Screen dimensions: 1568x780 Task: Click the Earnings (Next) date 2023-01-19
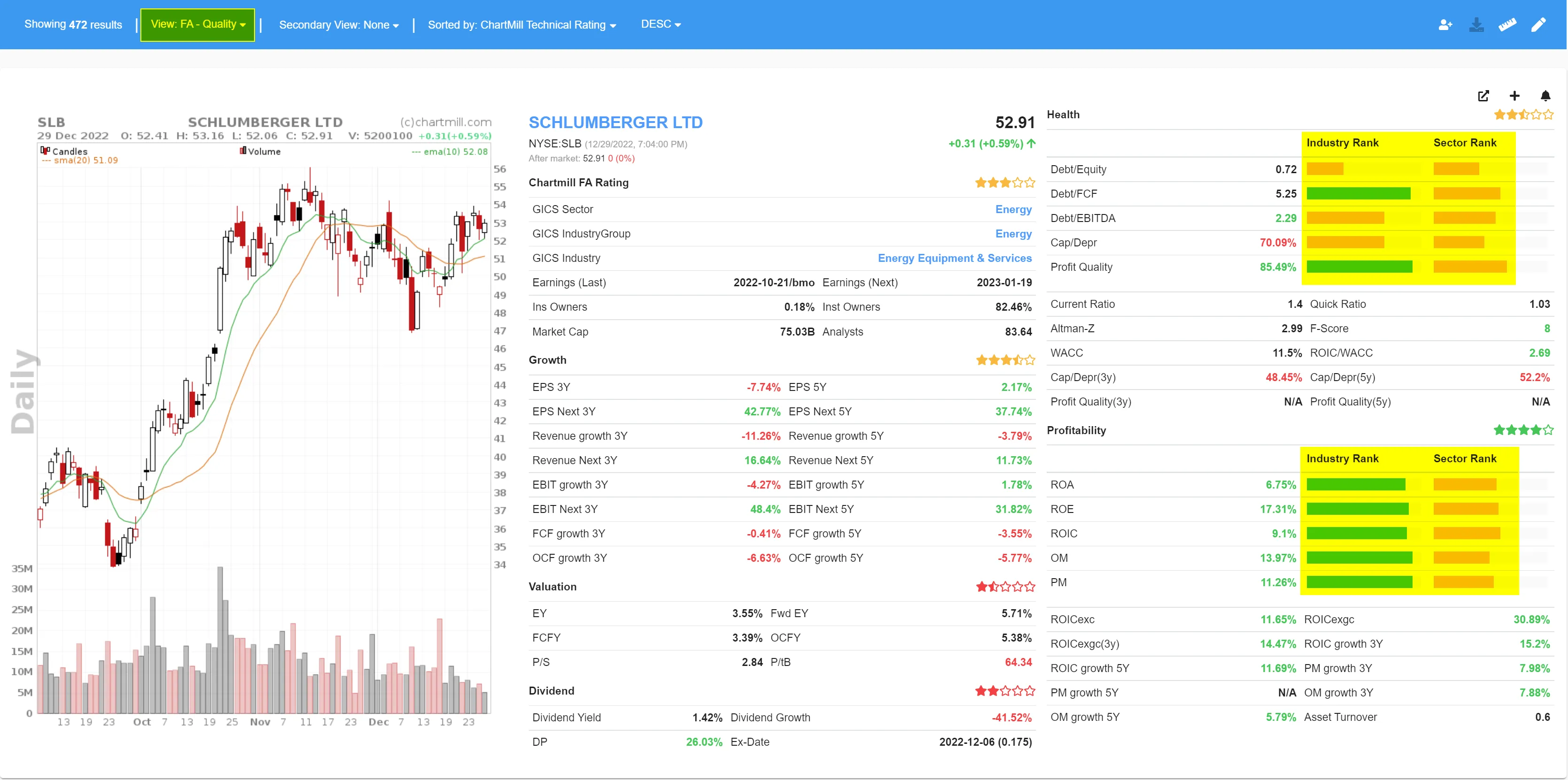[1004, 283]
